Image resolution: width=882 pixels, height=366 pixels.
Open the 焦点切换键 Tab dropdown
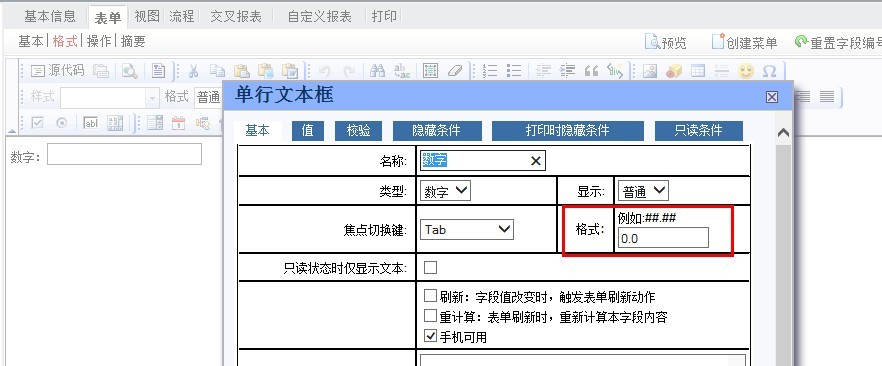pos(467,229)
